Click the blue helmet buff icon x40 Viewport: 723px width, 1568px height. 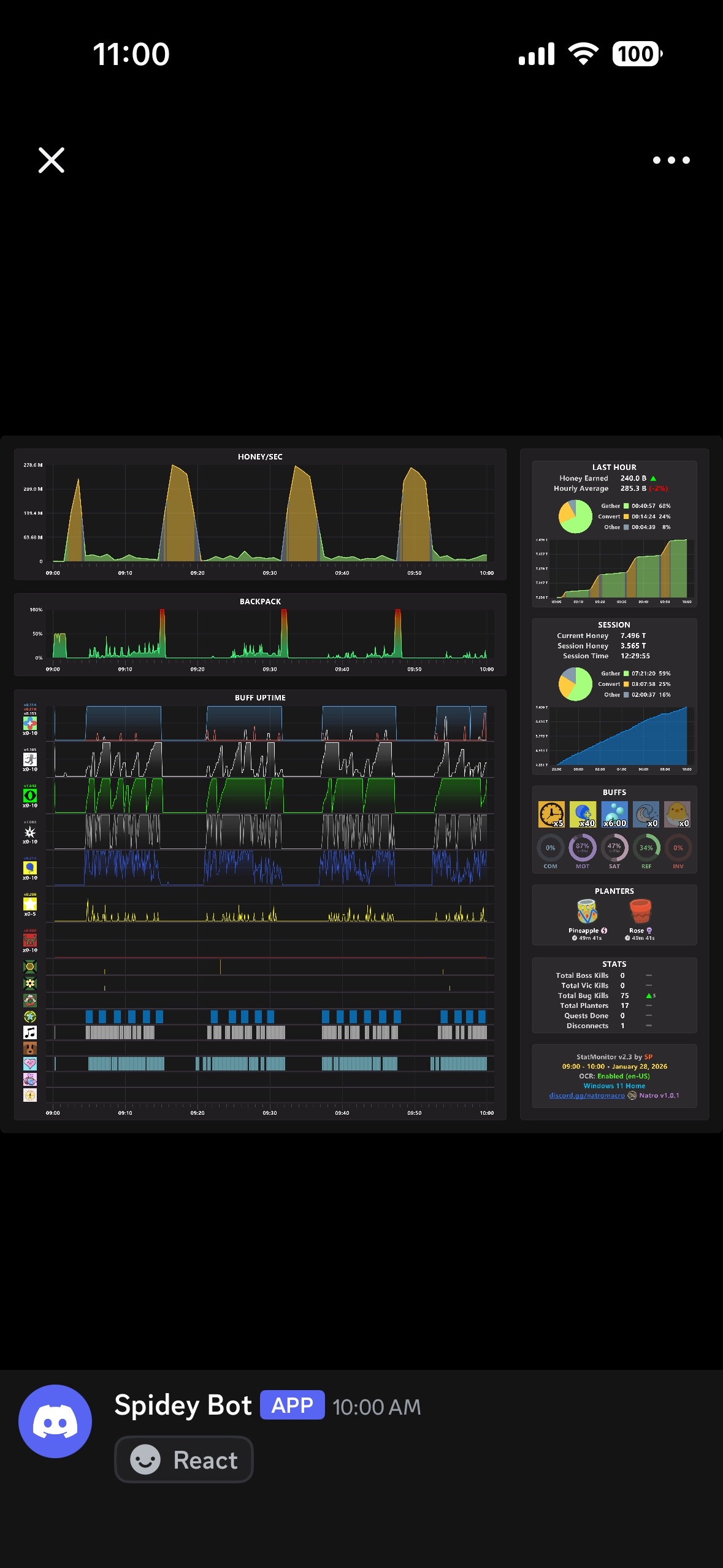pyautogui.click(x=583, y=814)
